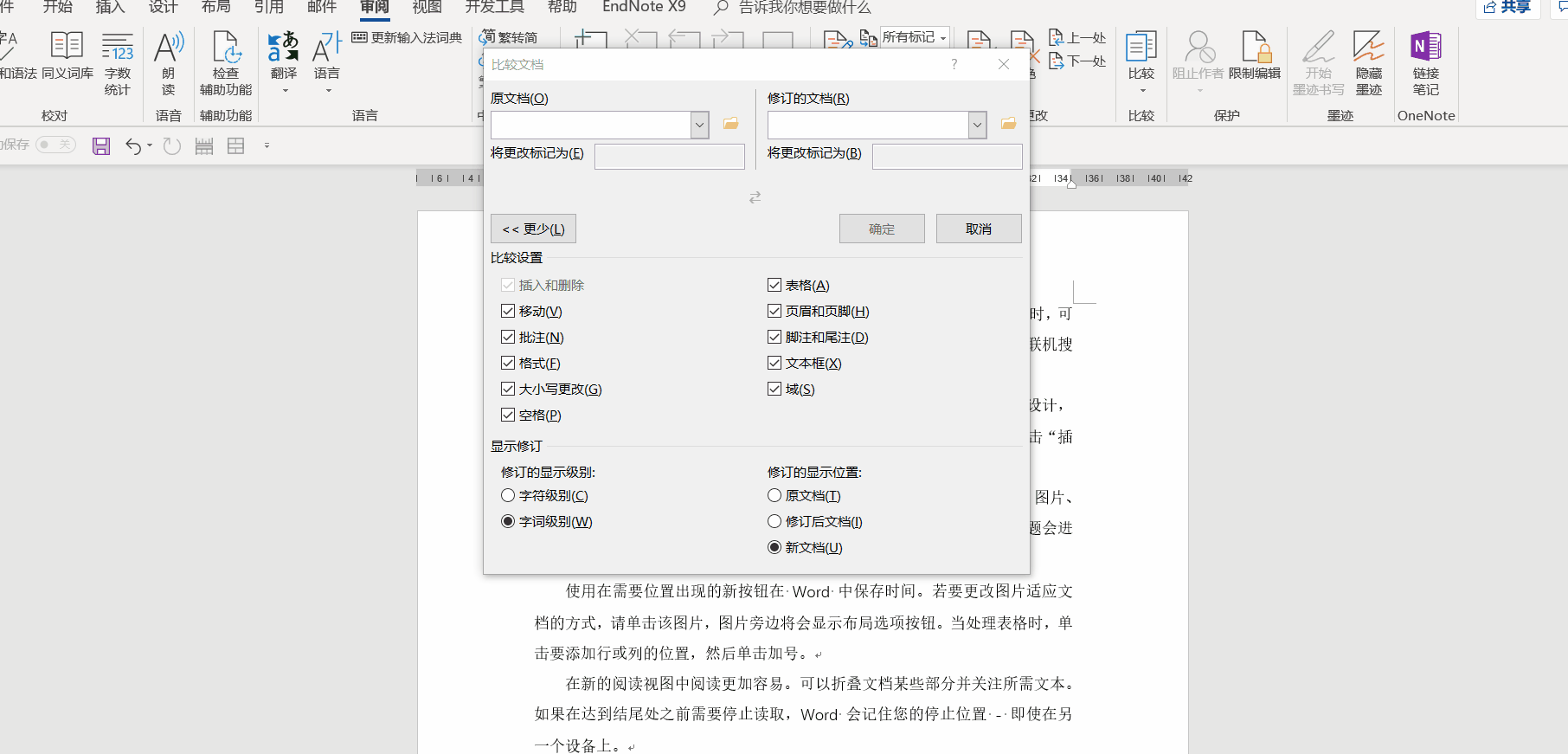1568x754 pixels.
Task: Open the View (视图) tab
Action: pyautogui.click(x=427, y=8)
